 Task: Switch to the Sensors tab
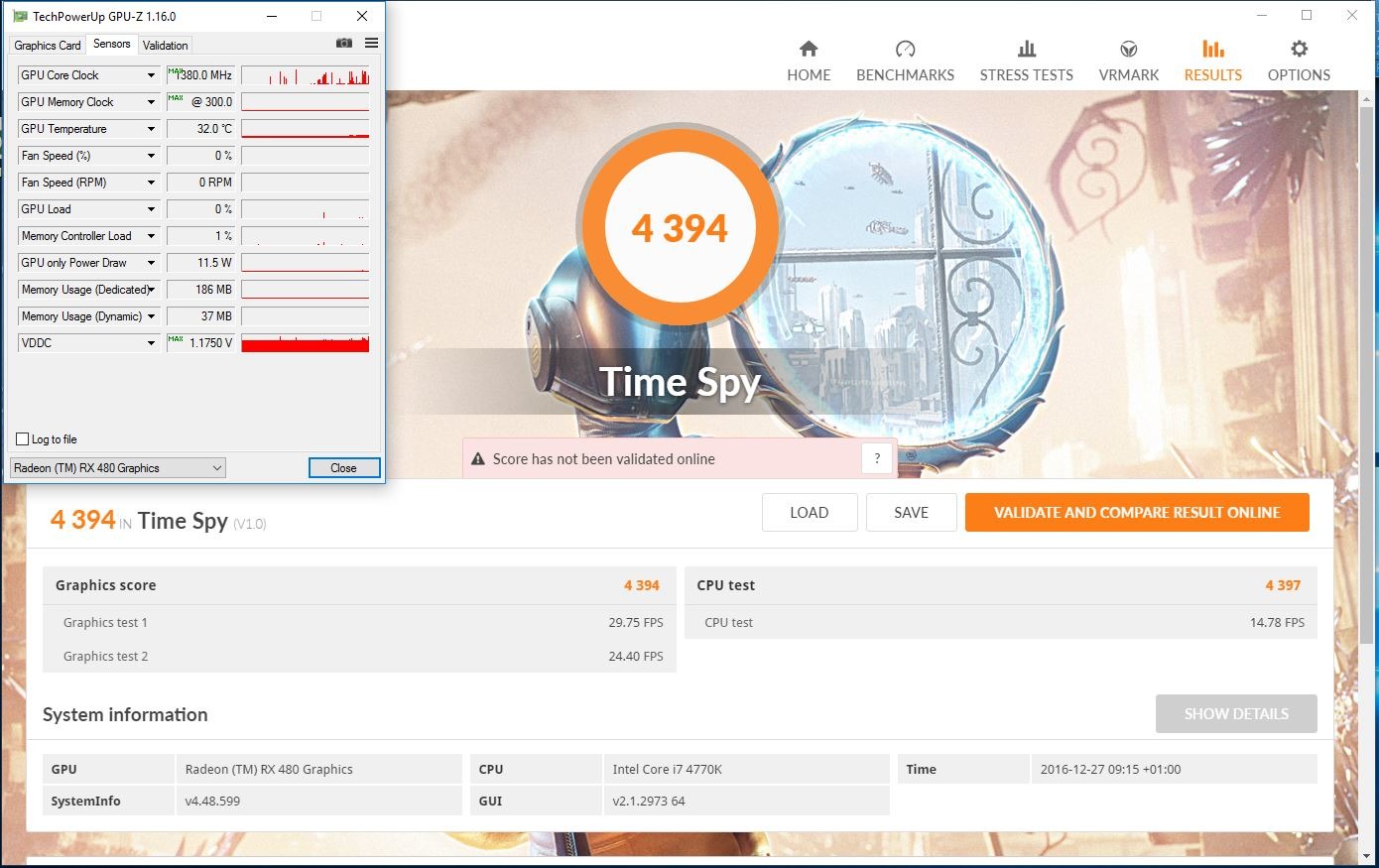point(111,44)
